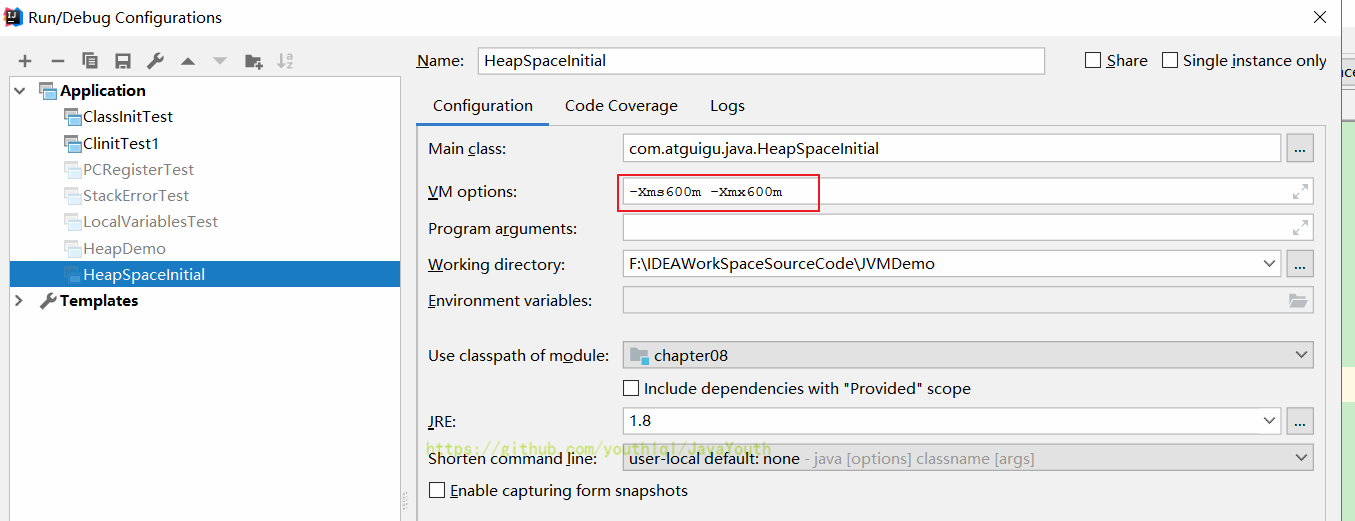Expand the Templates tree node
This screenshot has width=1355, height=521.
point(19,300)
